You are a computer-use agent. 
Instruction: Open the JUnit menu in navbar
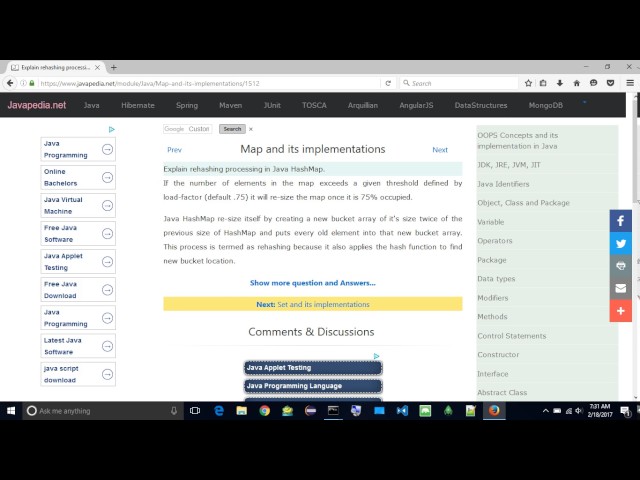[272, 105]
